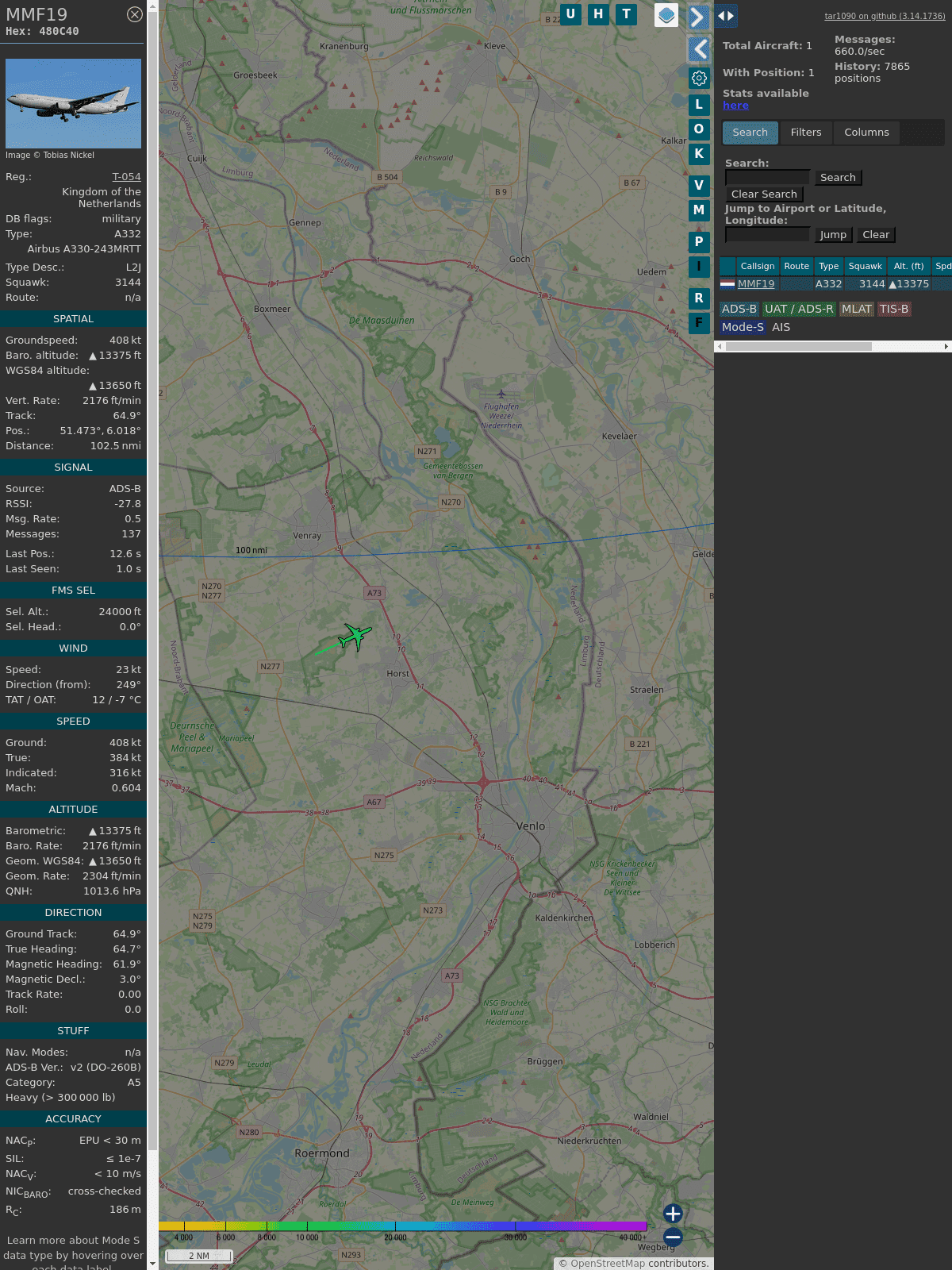Screen dimensions: 952x1270
Task: Sort table by Alt. (ft) column
Action: tap(908, 267)
